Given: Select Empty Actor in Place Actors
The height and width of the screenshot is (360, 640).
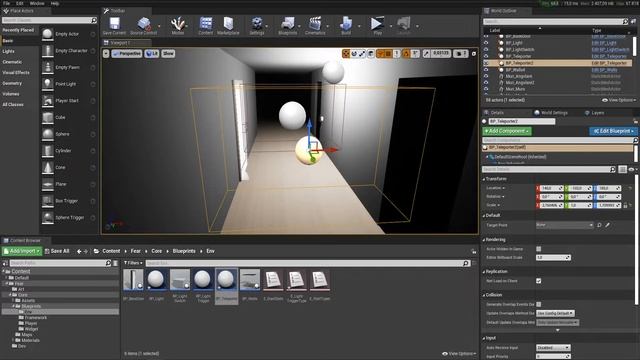Looking at the screenshot, I should 69,34.
